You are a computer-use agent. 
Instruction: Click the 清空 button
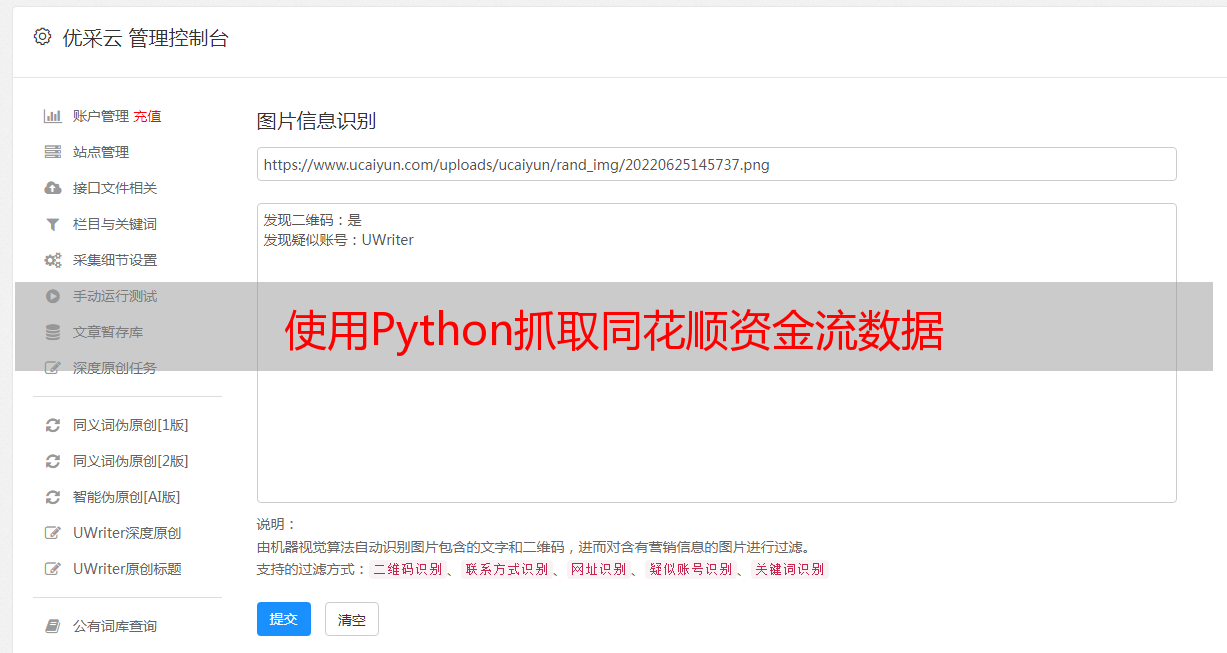(x=352, y=619)
